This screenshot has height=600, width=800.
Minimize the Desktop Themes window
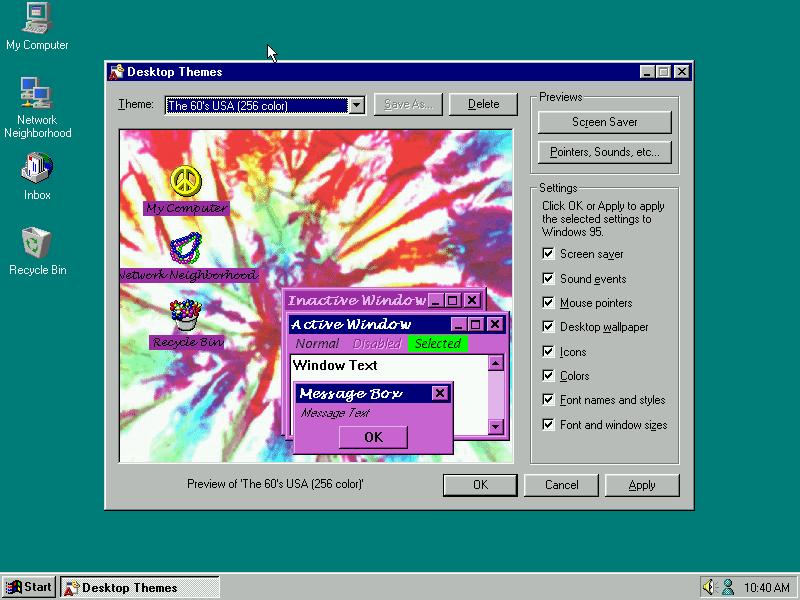click(x=647, y=72)
